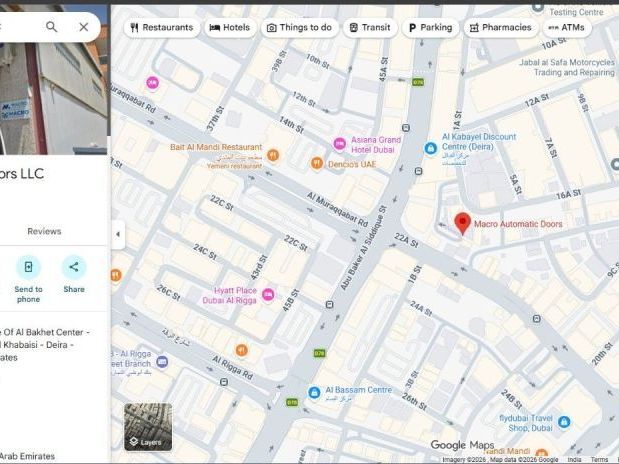Show Parking places on map
This screenshot has height=464, width=619.
430,28
